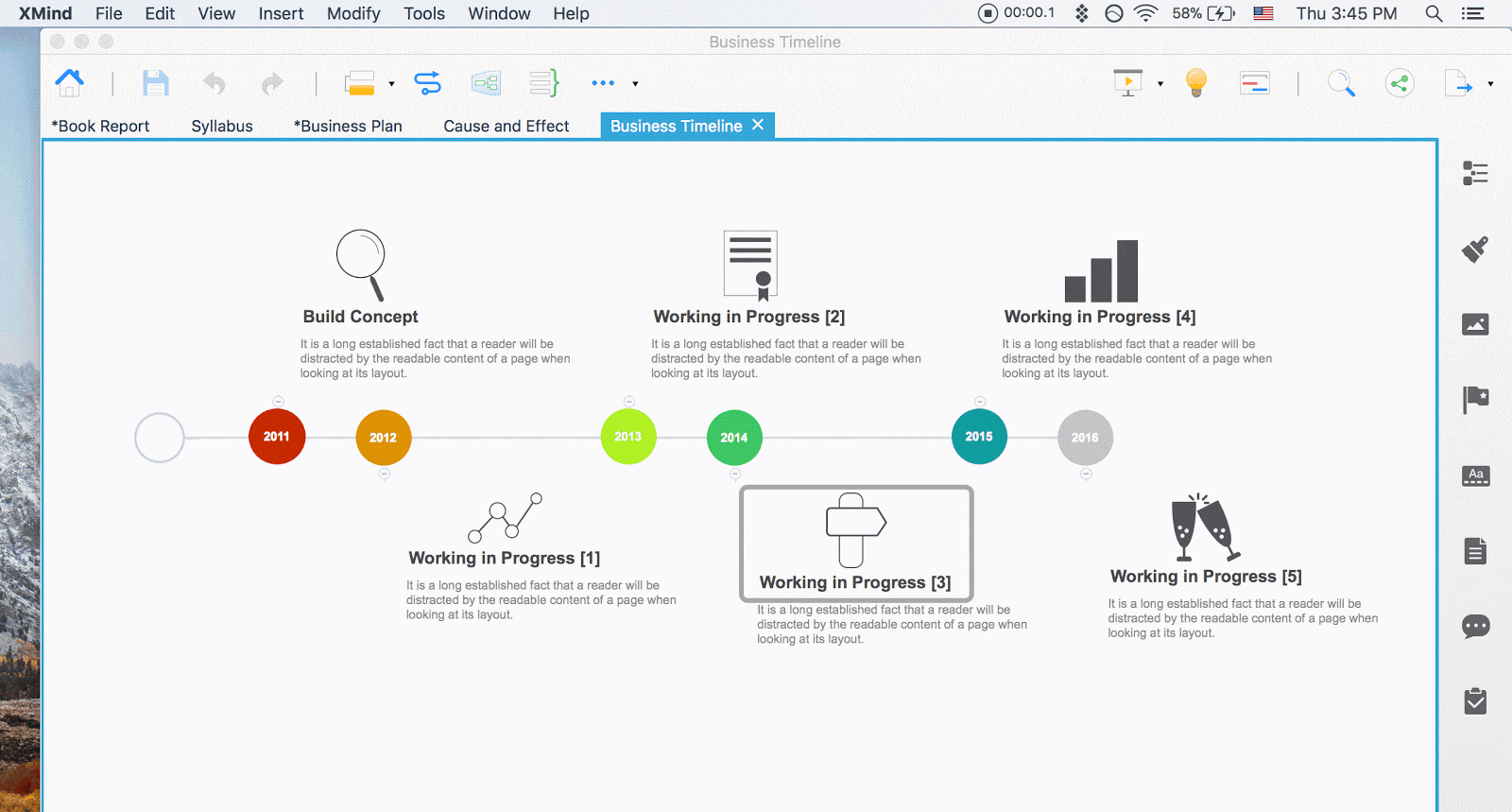Collapse the branch below the 2014 node
Viewport: 1512px width, 812px height.
[x=735, y=475]
